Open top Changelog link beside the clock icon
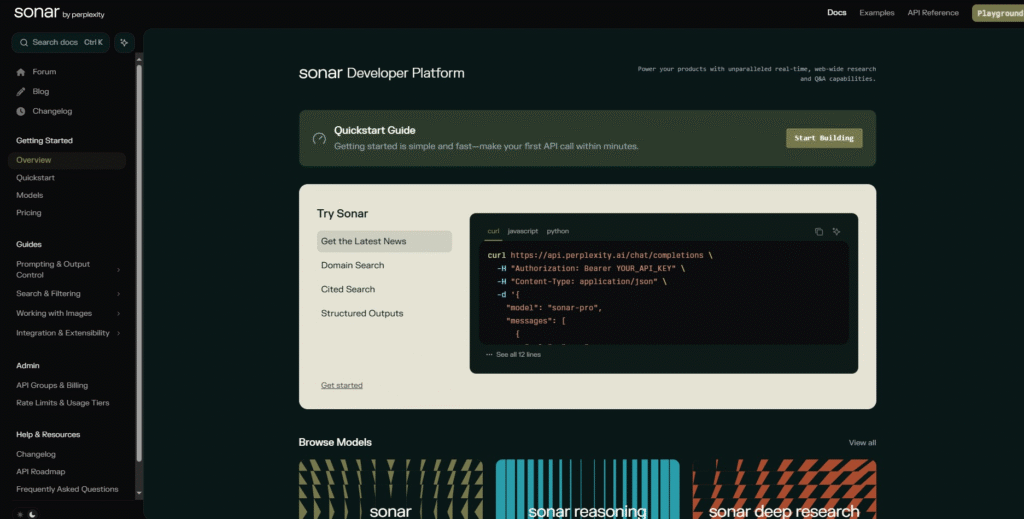This screenshot has height=519, width=1024. pos(52,112)
